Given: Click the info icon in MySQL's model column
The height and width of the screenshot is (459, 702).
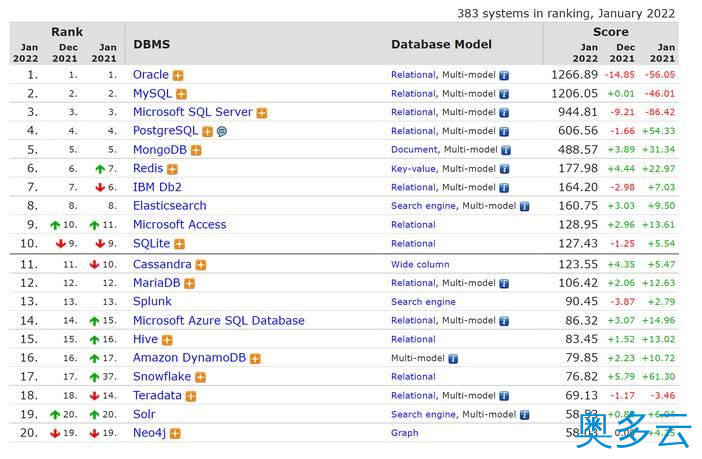Looking at the screenshot, I should coord(504,94).
